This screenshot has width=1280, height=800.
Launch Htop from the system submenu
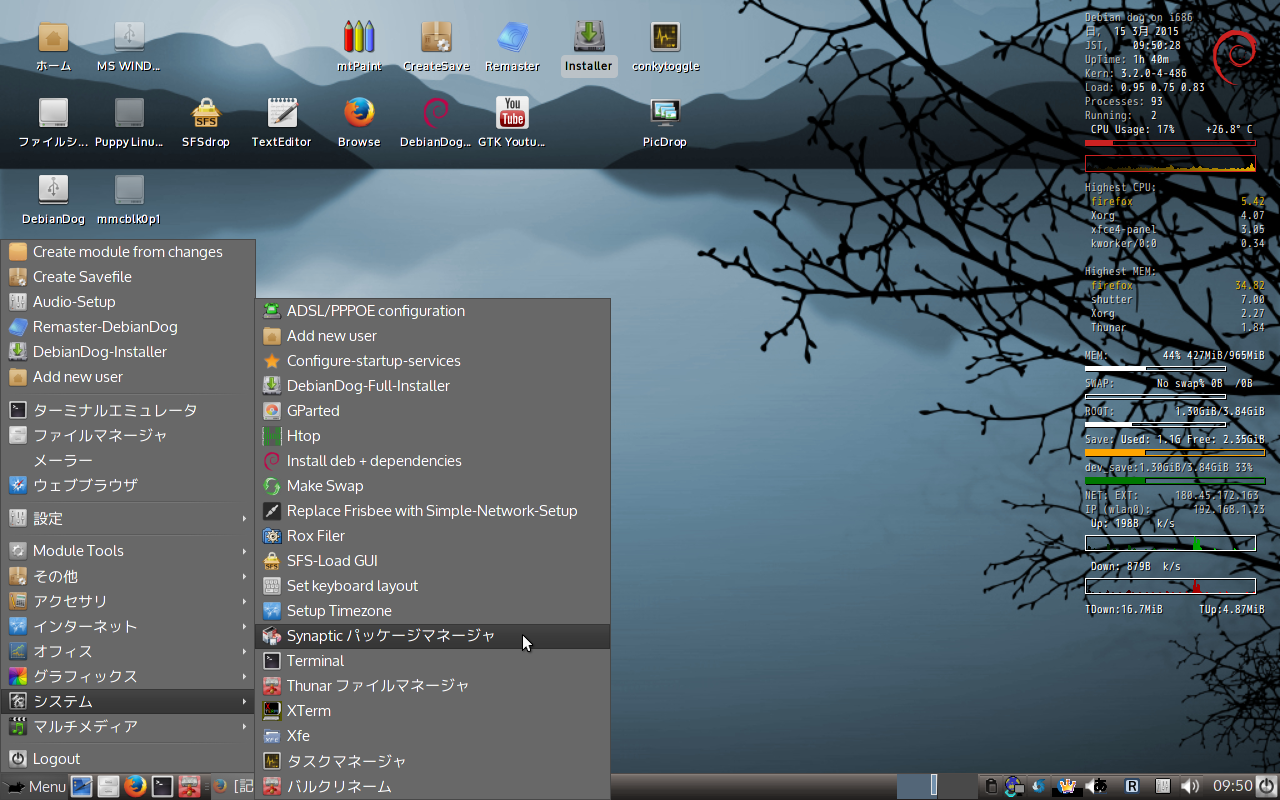[x=433, y=436]
